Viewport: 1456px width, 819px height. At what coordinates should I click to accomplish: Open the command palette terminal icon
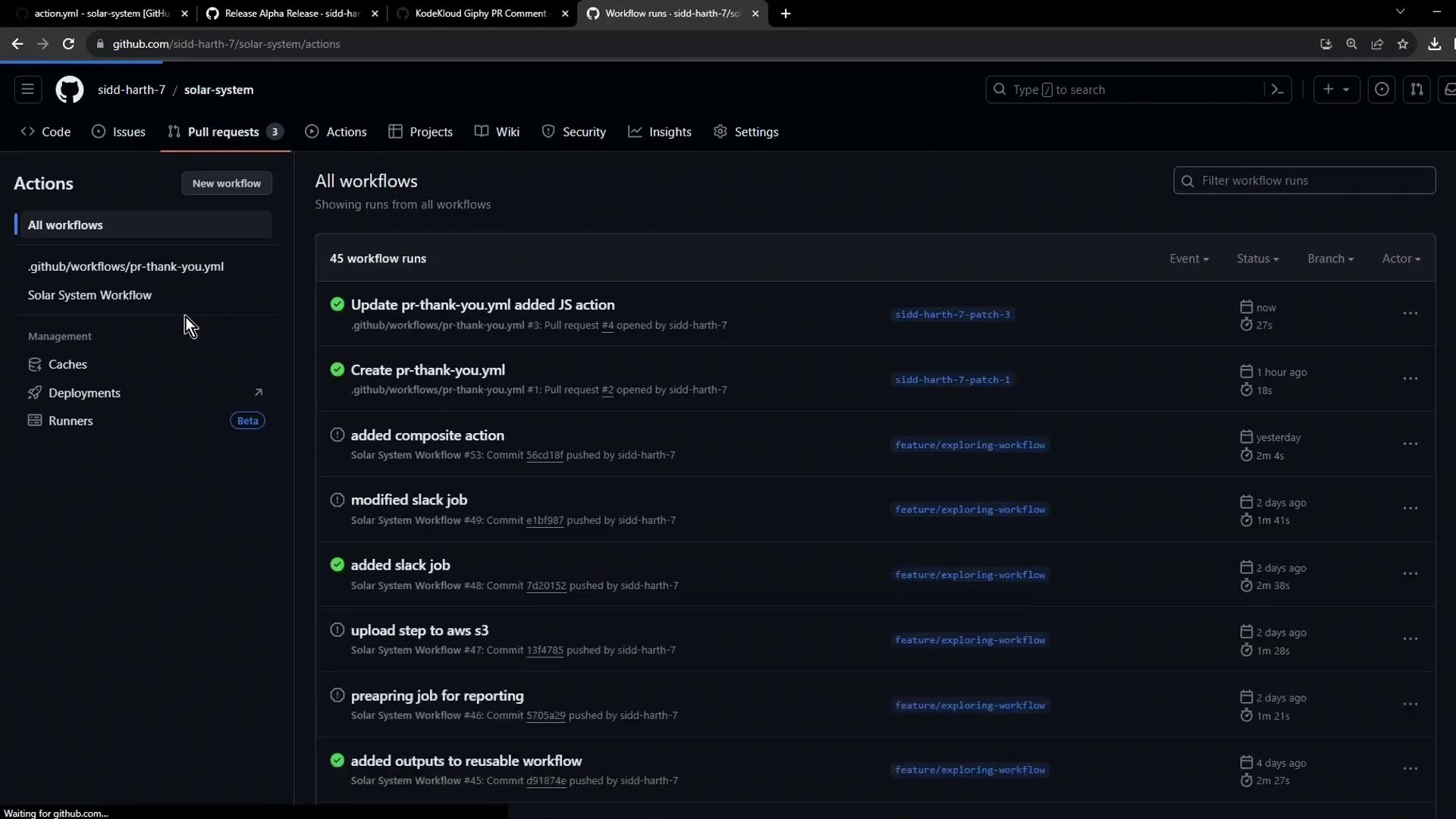click(1277, 89)
